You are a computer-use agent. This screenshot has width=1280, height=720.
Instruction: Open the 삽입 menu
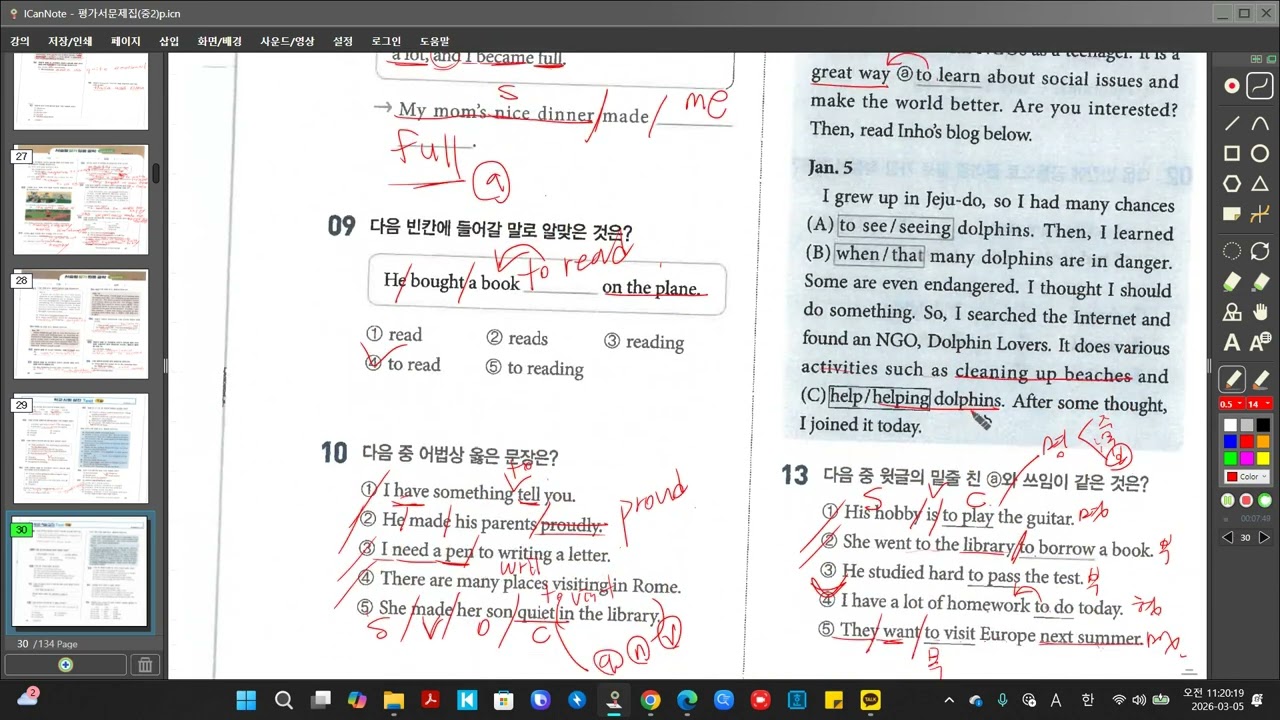(x=169, y=41)
